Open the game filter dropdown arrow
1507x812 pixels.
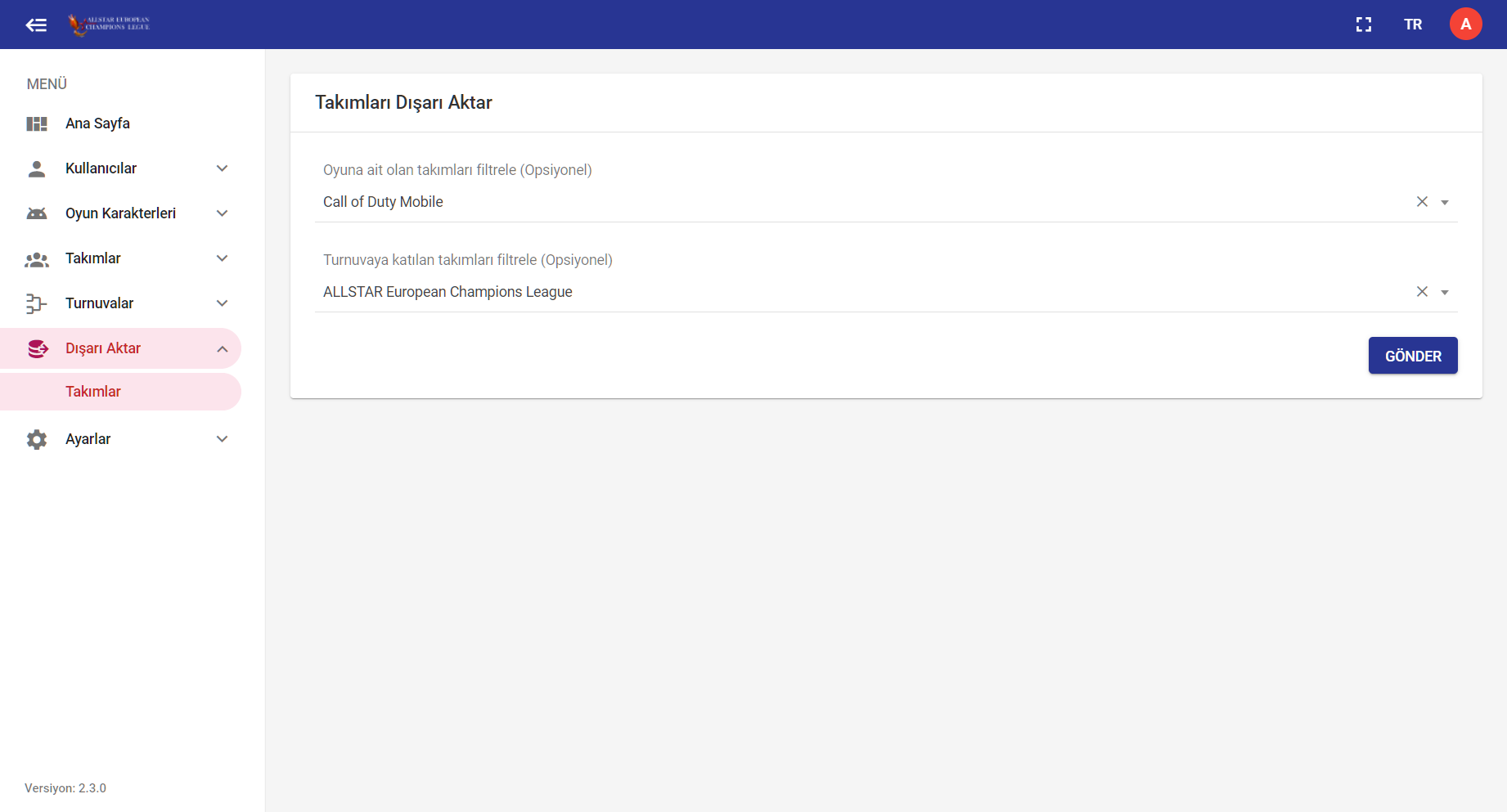(1445, 203)
